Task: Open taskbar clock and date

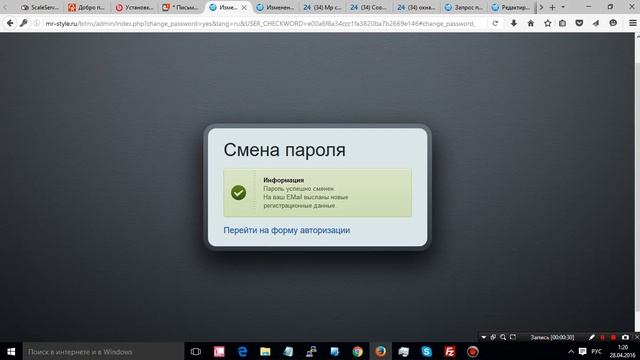Action: click(x=622, y=351)
